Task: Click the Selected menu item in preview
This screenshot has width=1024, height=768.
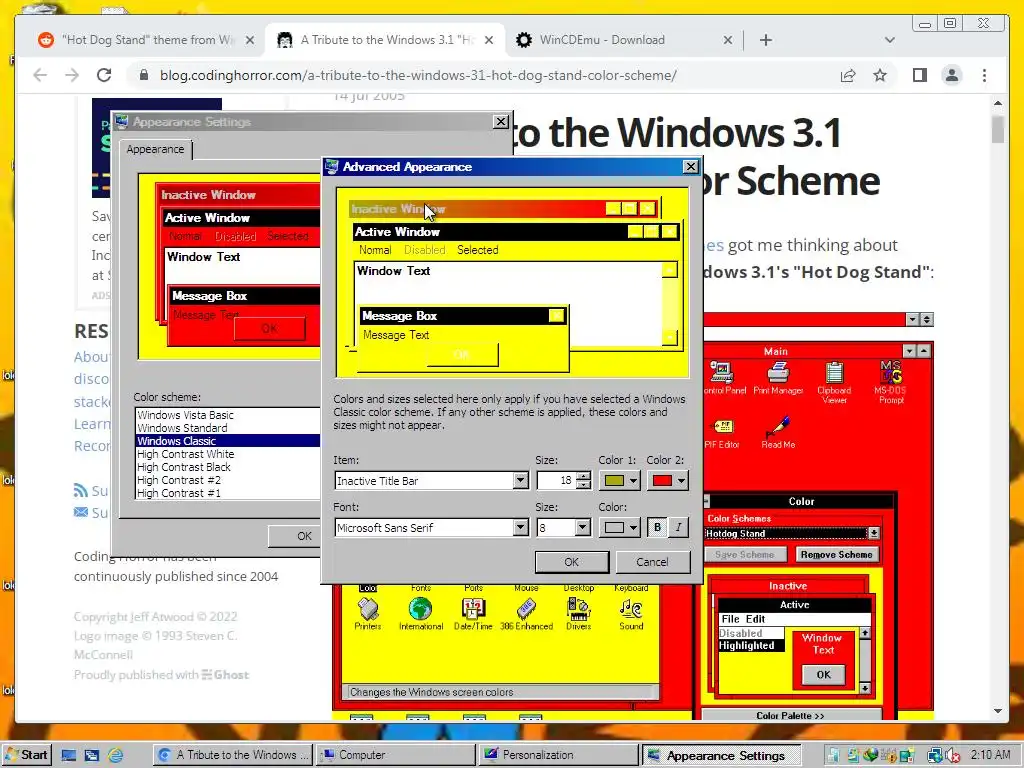Action: click(477, 250)
